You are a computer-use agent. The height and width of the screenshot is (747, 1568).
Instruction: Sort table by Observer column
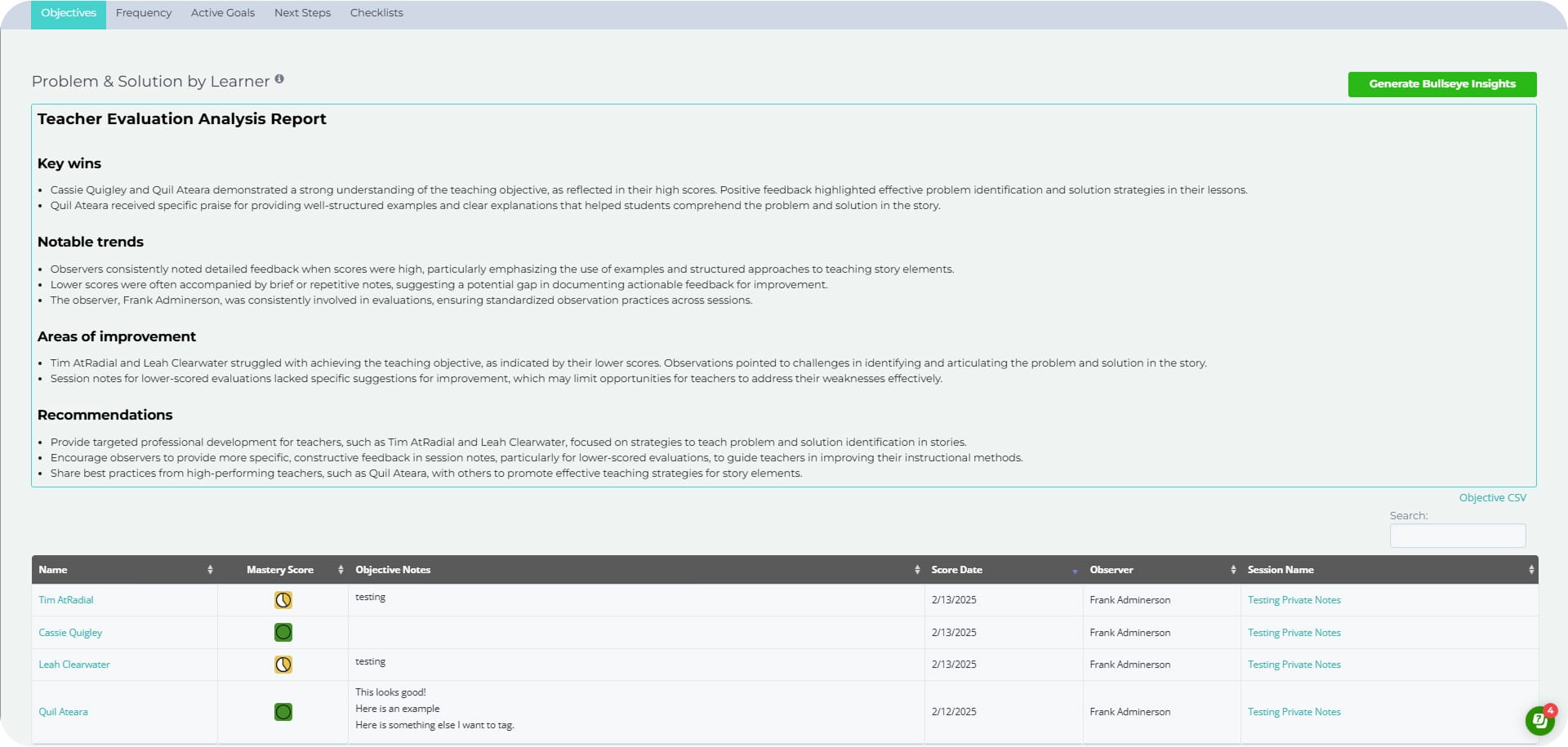[x=1161, y=570]
